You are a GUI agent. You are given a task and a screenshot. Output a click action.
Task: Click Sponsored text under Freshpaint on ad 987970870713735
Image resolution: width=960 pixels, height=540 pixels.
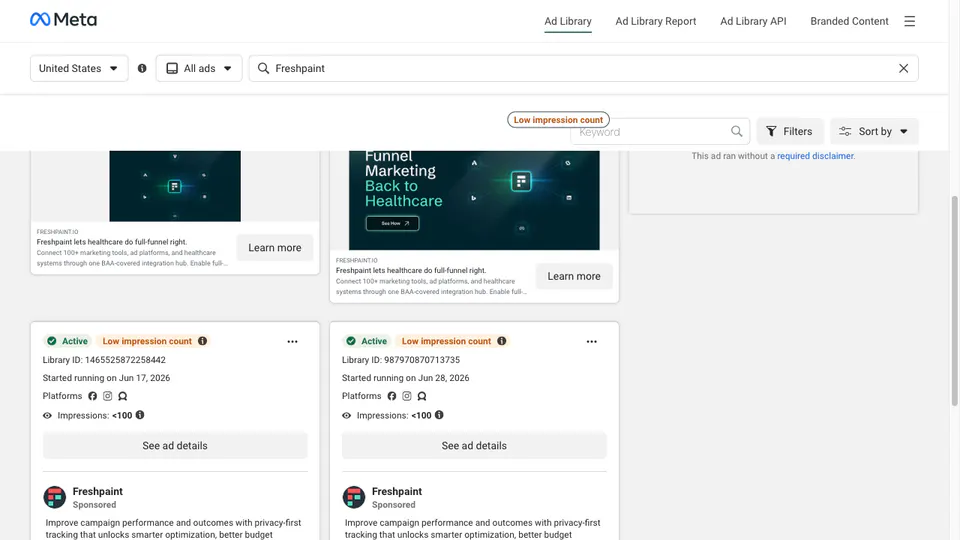coord(394,505)
